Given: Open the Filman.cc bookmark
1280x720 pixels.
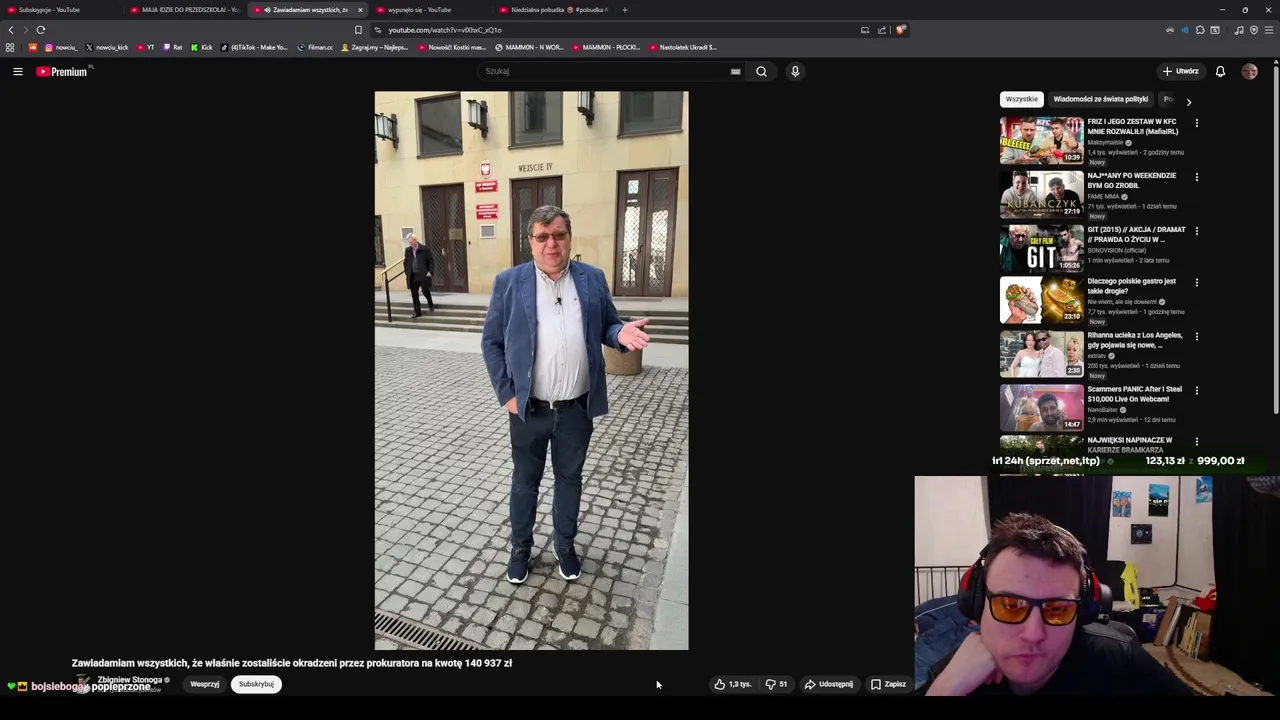Looking at the screenshot, I should [315, 47].
